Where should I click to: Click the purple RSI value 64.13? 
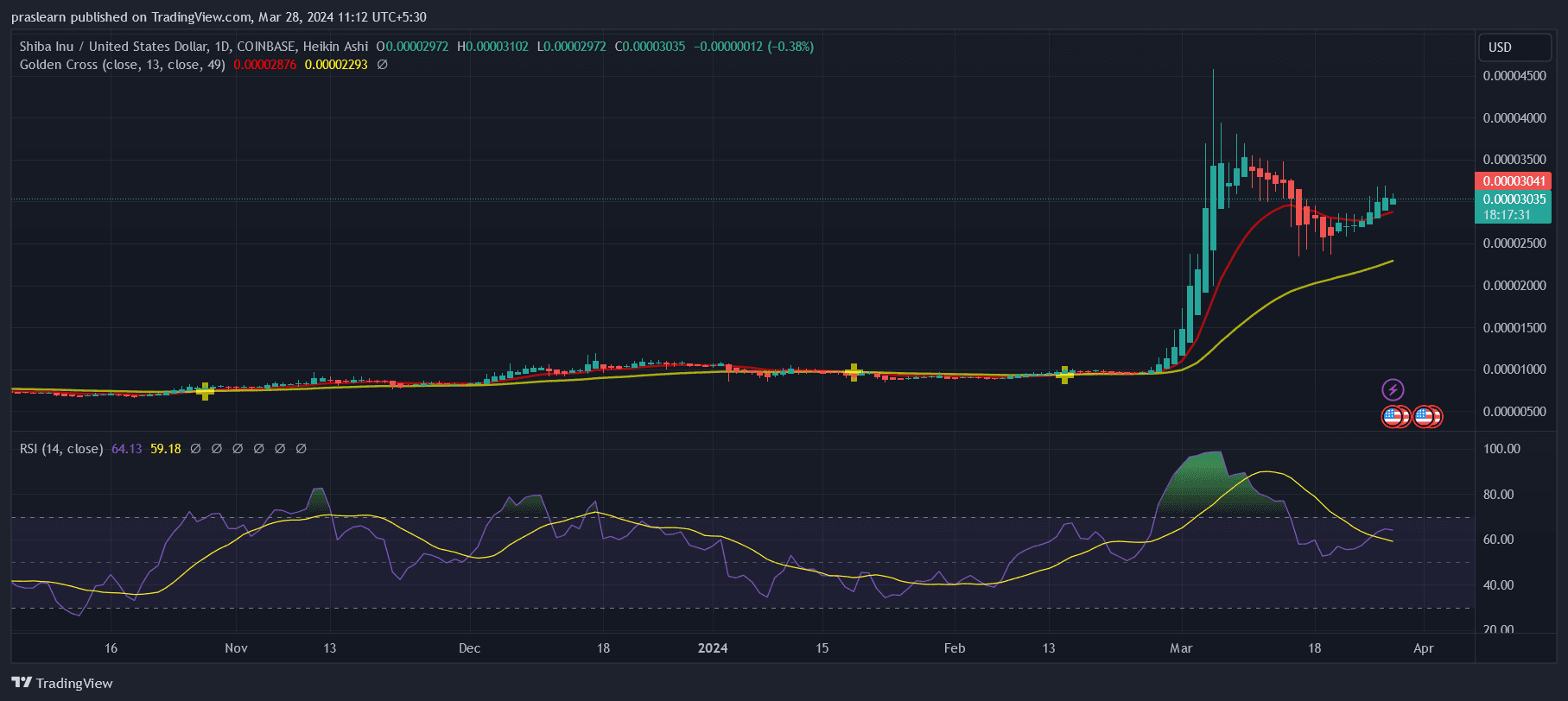pyautogui.click(x=126, y=449)
